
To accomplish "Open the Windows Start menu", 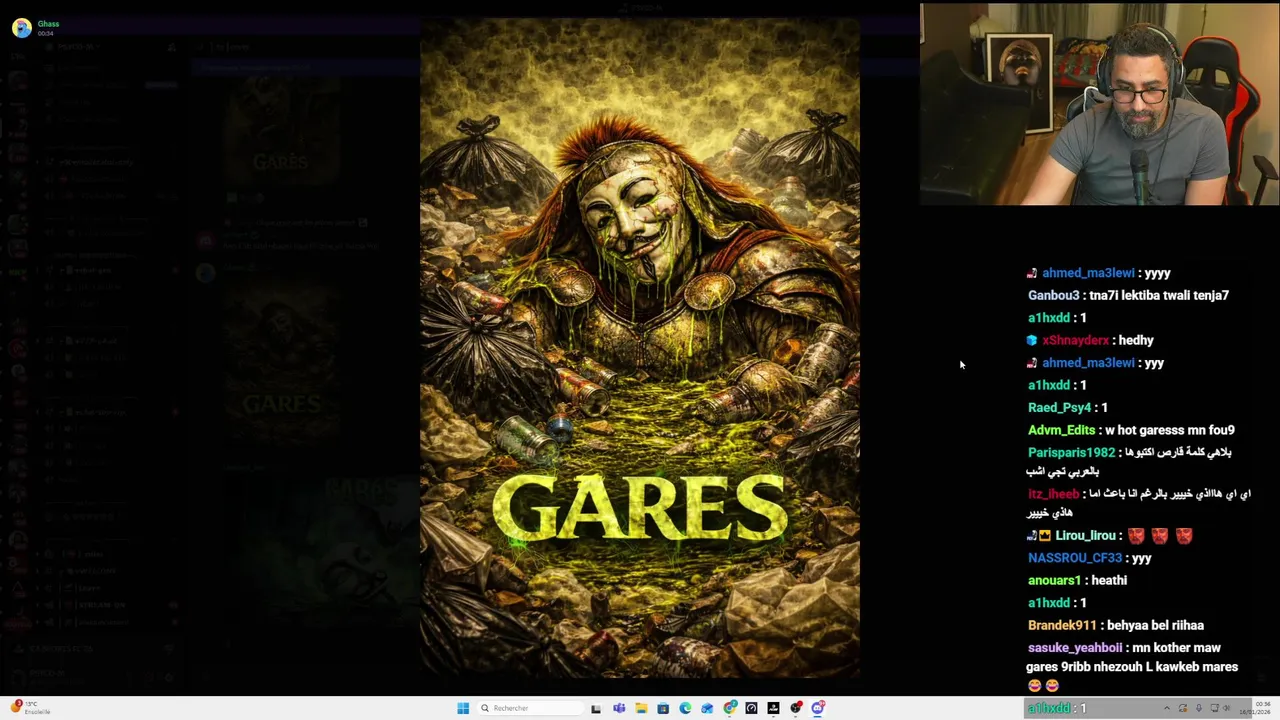I will click(463, 708).
